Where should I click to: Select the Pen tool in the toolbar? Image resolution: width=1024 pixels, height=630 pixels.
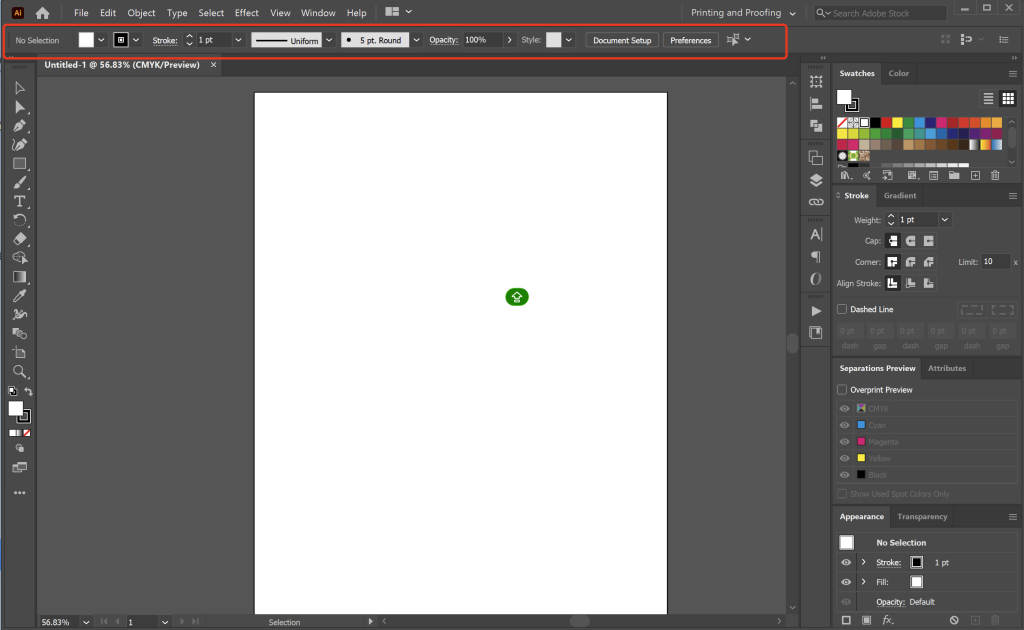click(x=19, y=126)
